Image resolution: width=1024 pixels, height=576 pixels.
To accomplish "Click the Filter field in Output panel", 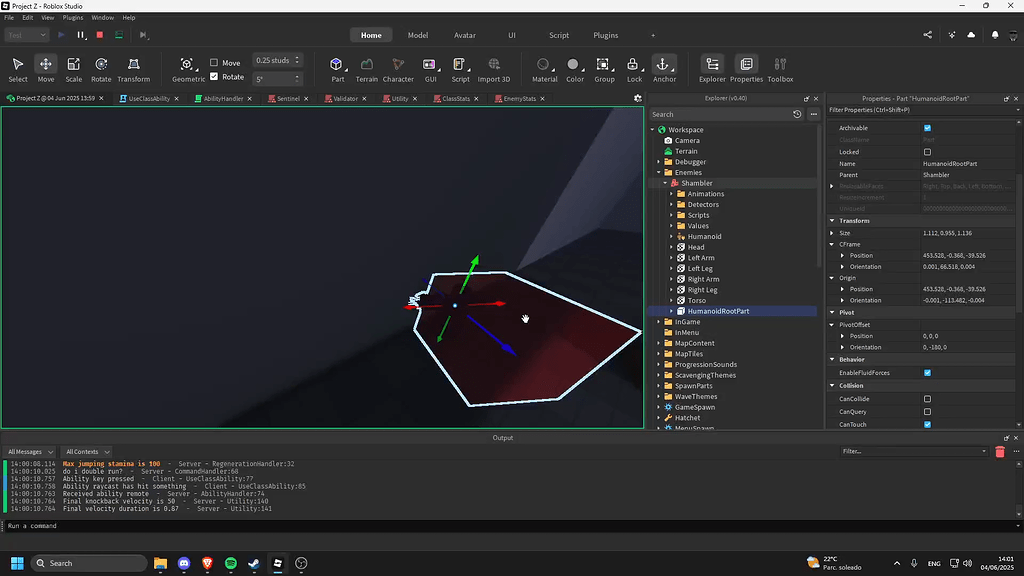I will [x=910, y=451].
